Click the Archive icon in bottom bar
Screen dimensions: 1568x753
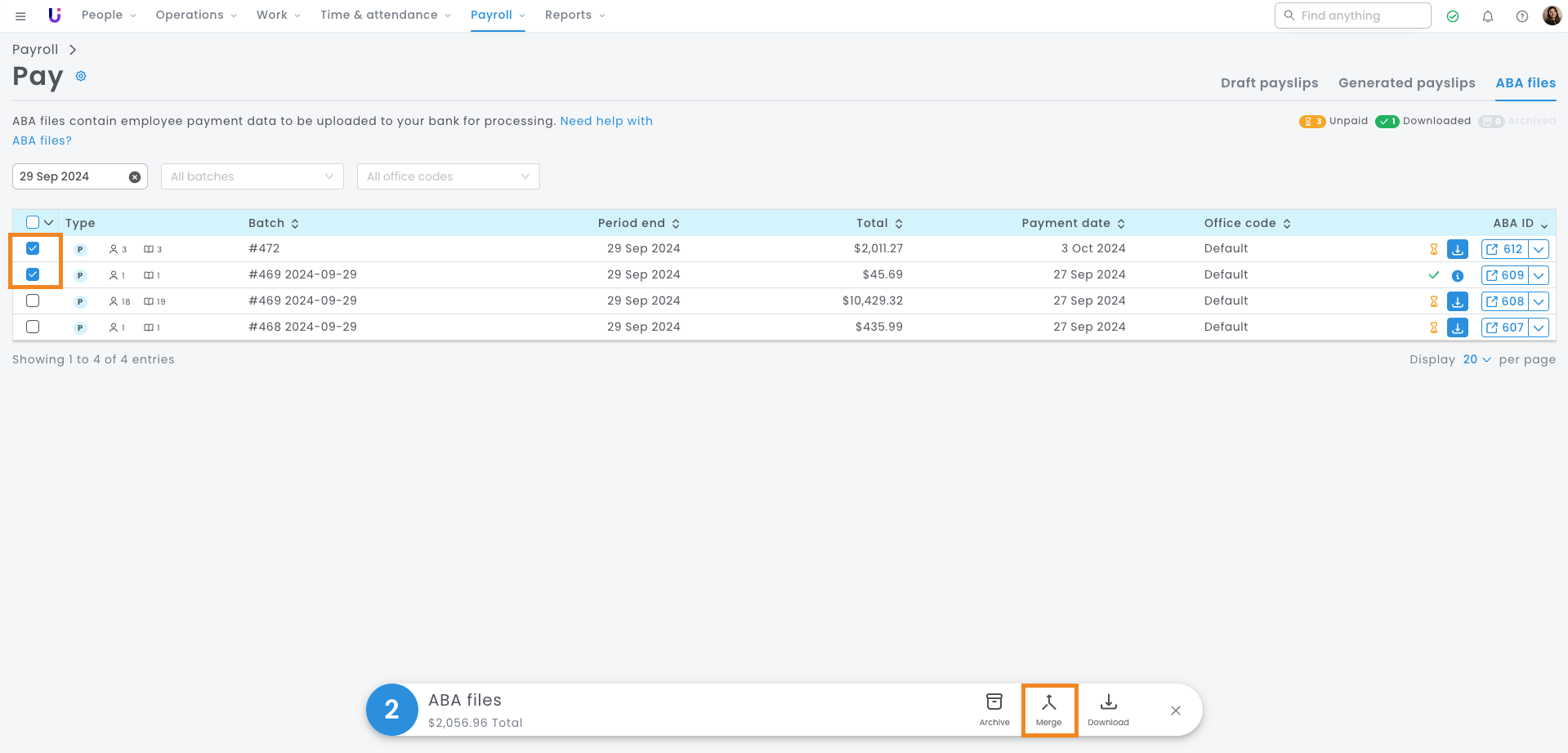pyautogui.click(x=994, y=709)
